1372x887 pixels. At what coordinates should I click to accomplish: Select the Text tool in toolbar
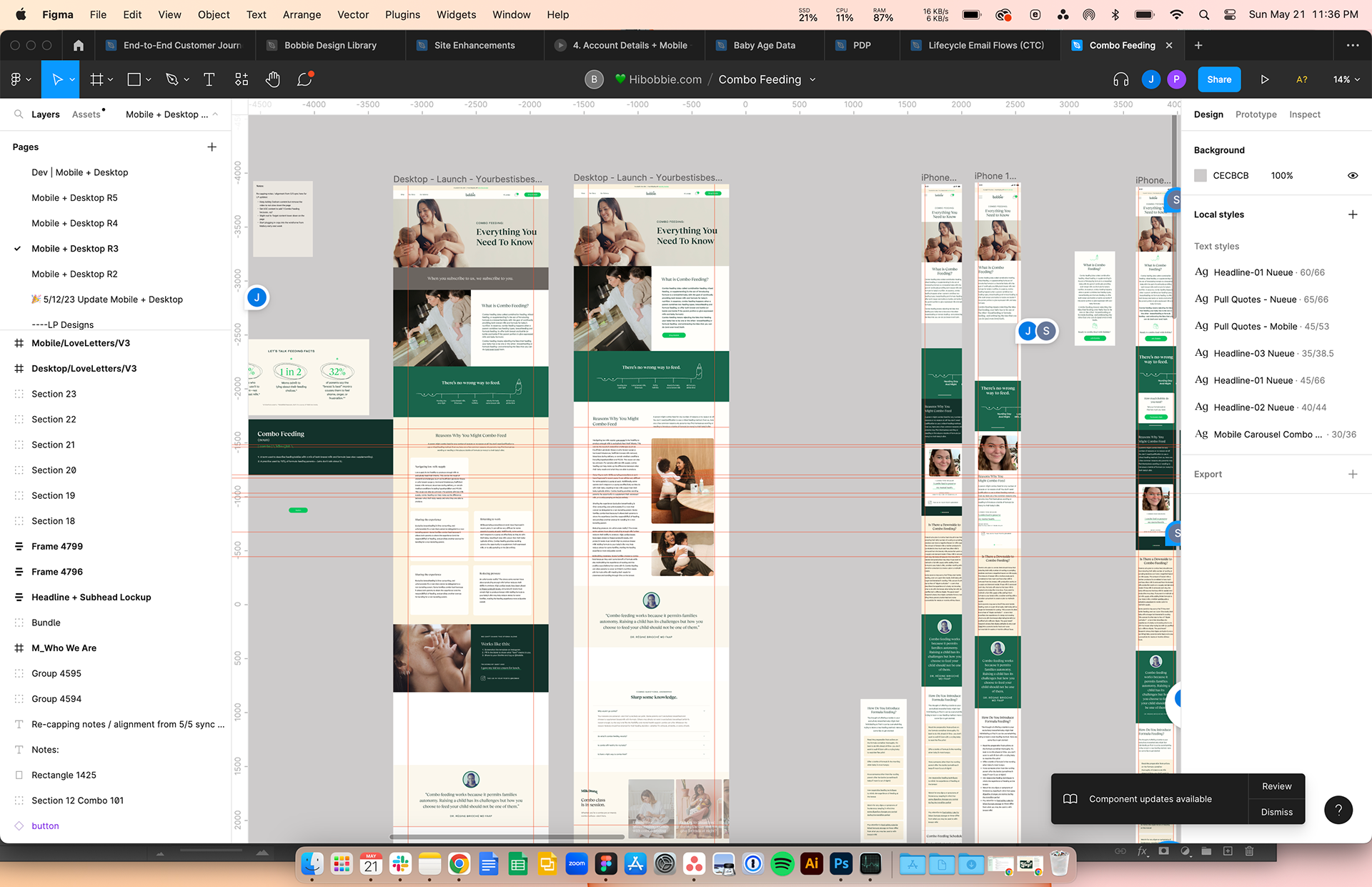[209, 79]
